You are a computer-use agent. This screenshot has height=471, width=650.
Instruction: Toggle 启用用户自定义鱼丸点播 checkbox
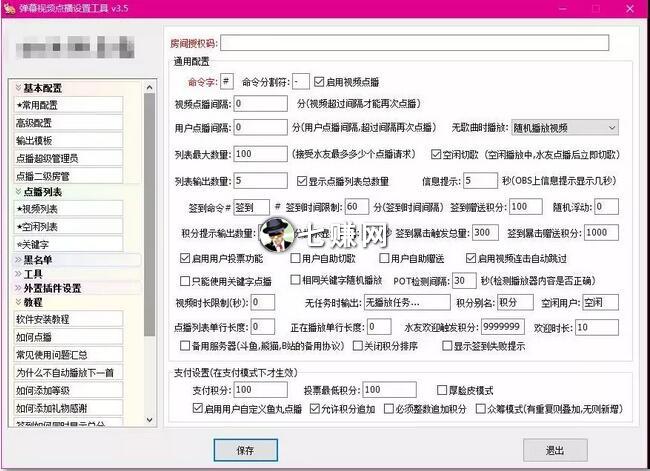198,408
